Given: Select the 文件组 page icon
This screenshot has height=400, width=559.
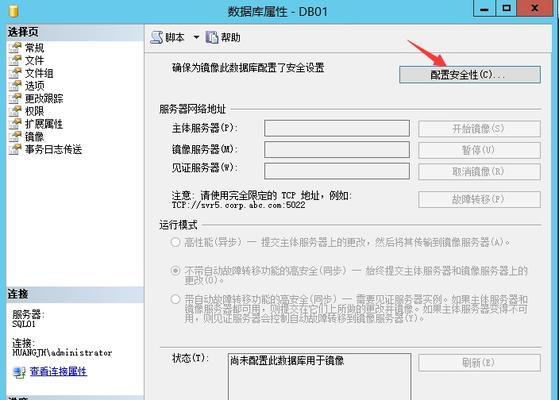Looking at the screenshot, I should tap(15, 73).
